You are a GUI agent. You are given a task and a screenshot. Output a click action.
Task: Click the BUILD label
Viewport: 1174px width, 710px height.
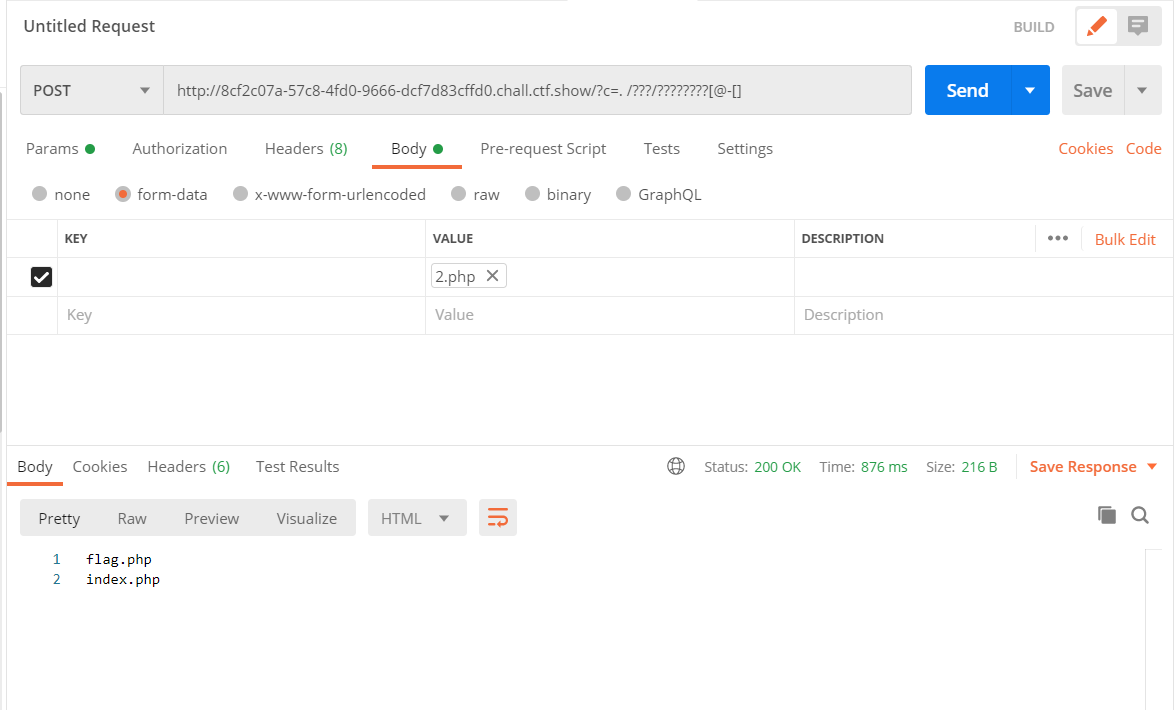(x=1033, y=27)
